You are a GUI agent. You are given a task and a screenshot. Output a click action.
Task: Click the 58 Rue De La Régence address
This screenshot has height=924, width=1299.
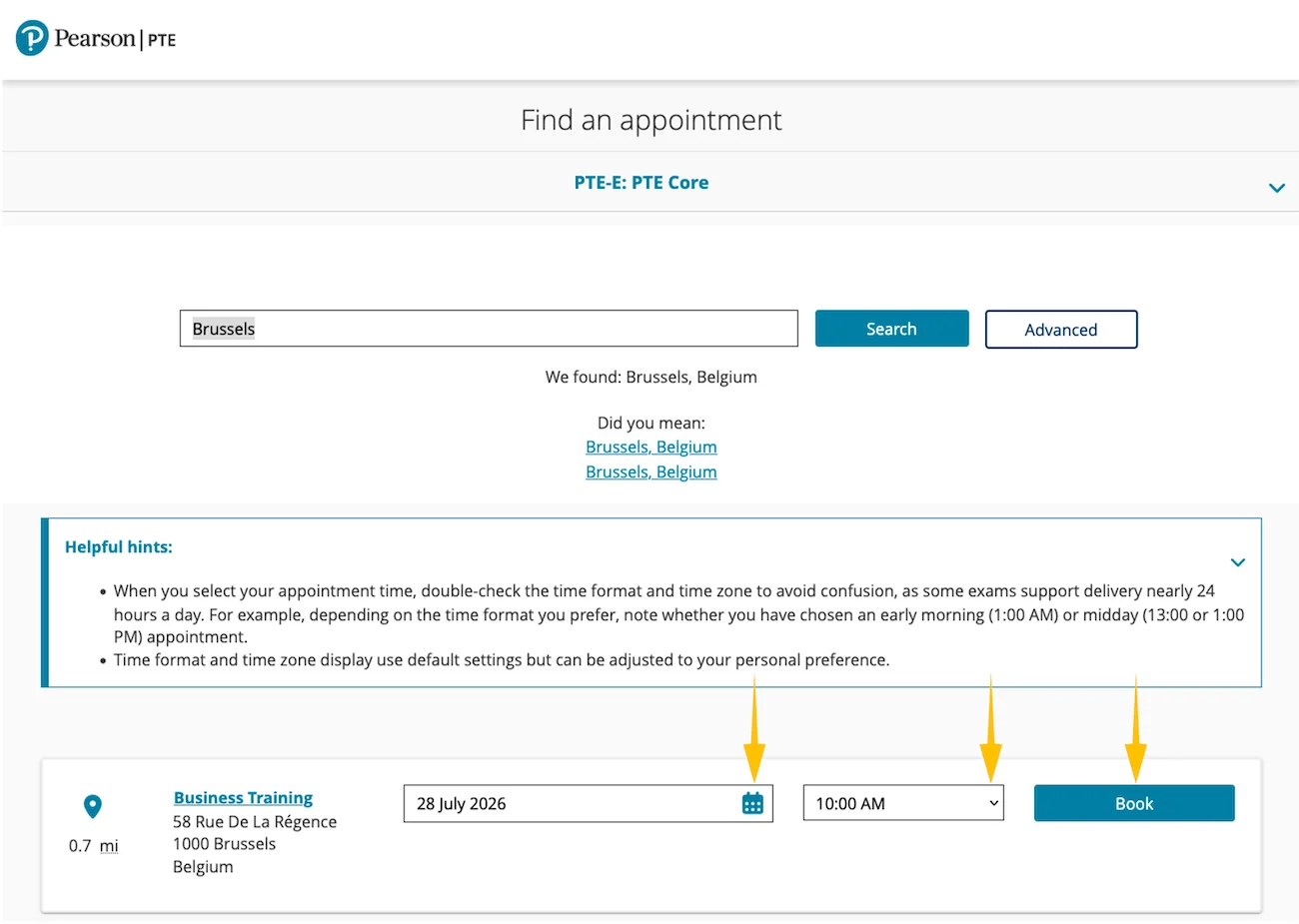[255, 821]
